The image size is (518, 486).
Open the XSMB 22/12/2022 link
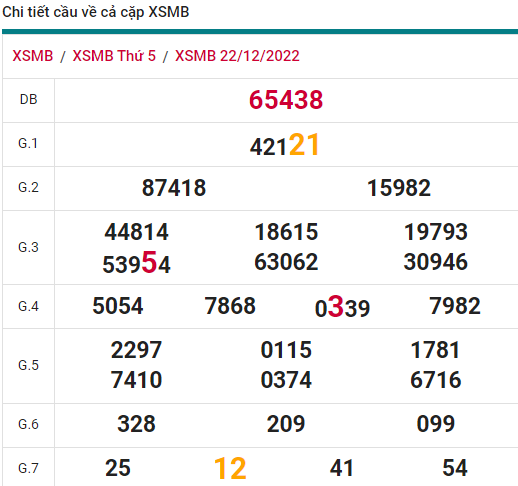pos(237,56)
